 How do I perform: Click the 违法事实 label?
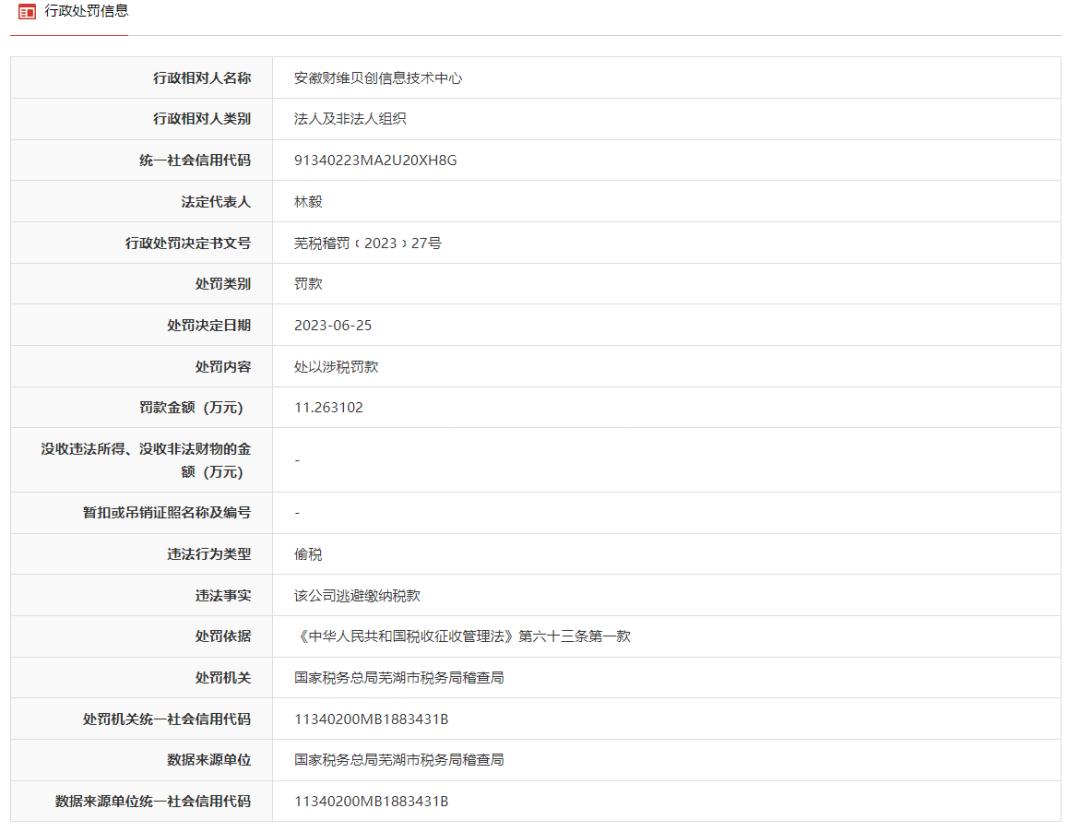coord(223,595)
